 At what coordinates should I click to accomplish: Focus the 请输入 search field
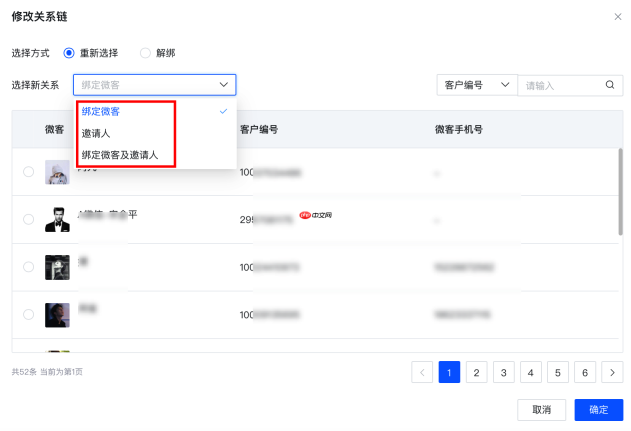tap(561, 85)
